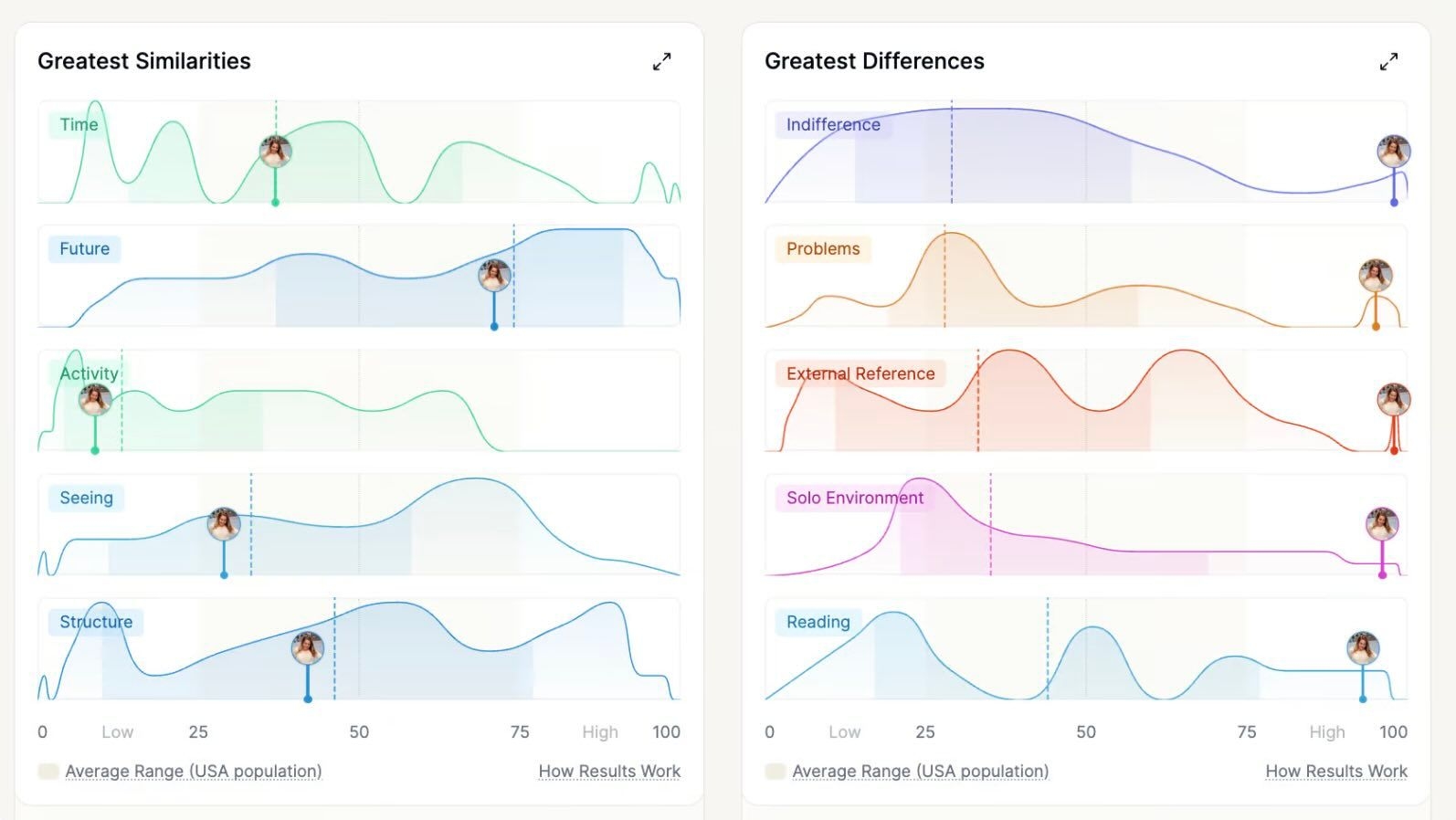Image resolution: width=1456 pixels, height=820 pixels.
Task: Click the avatar marker on Future chart
Action: click(x=494, y=275)
